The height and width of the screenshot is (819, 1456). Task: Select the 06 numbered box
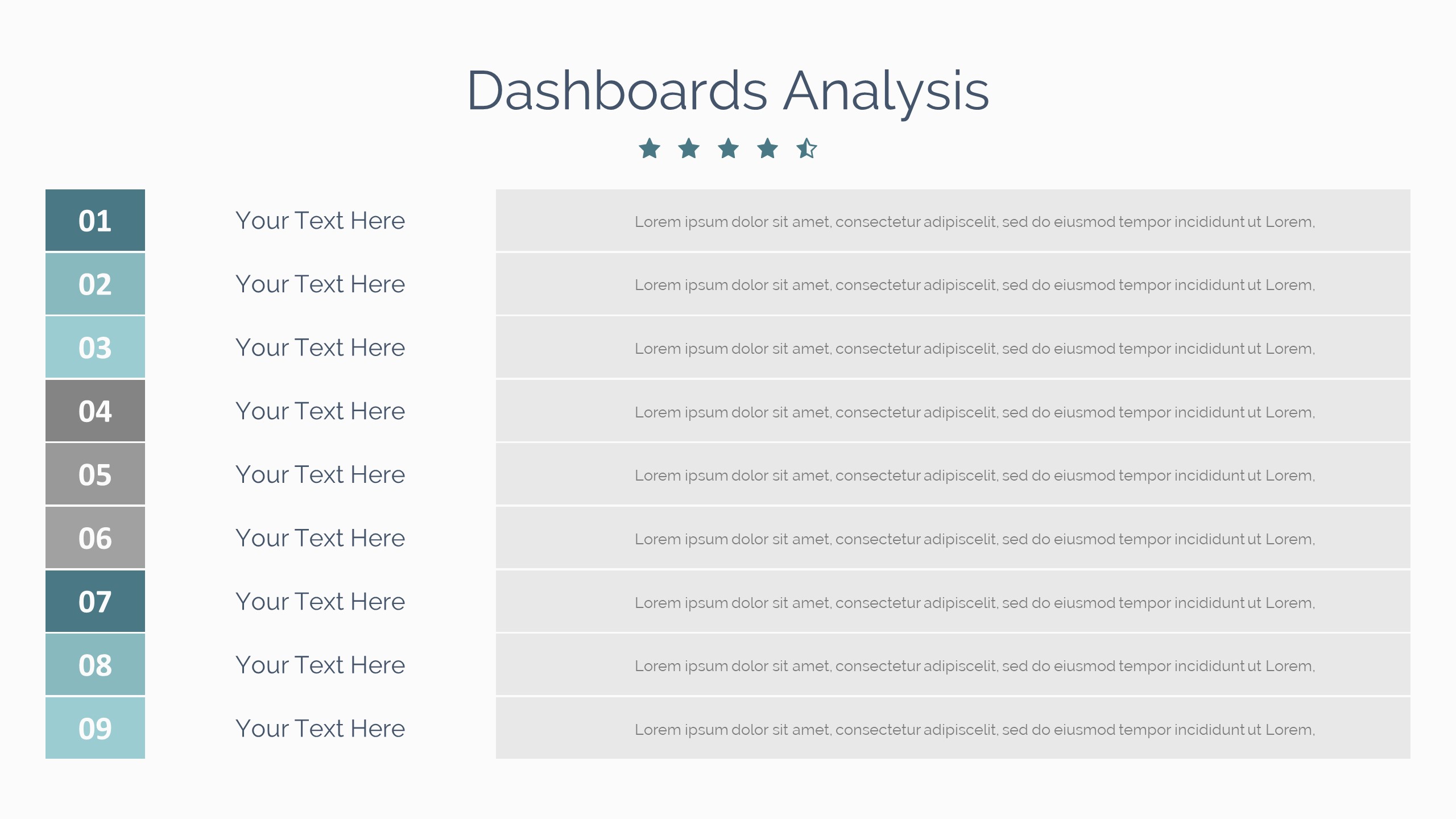pos(95,538)
